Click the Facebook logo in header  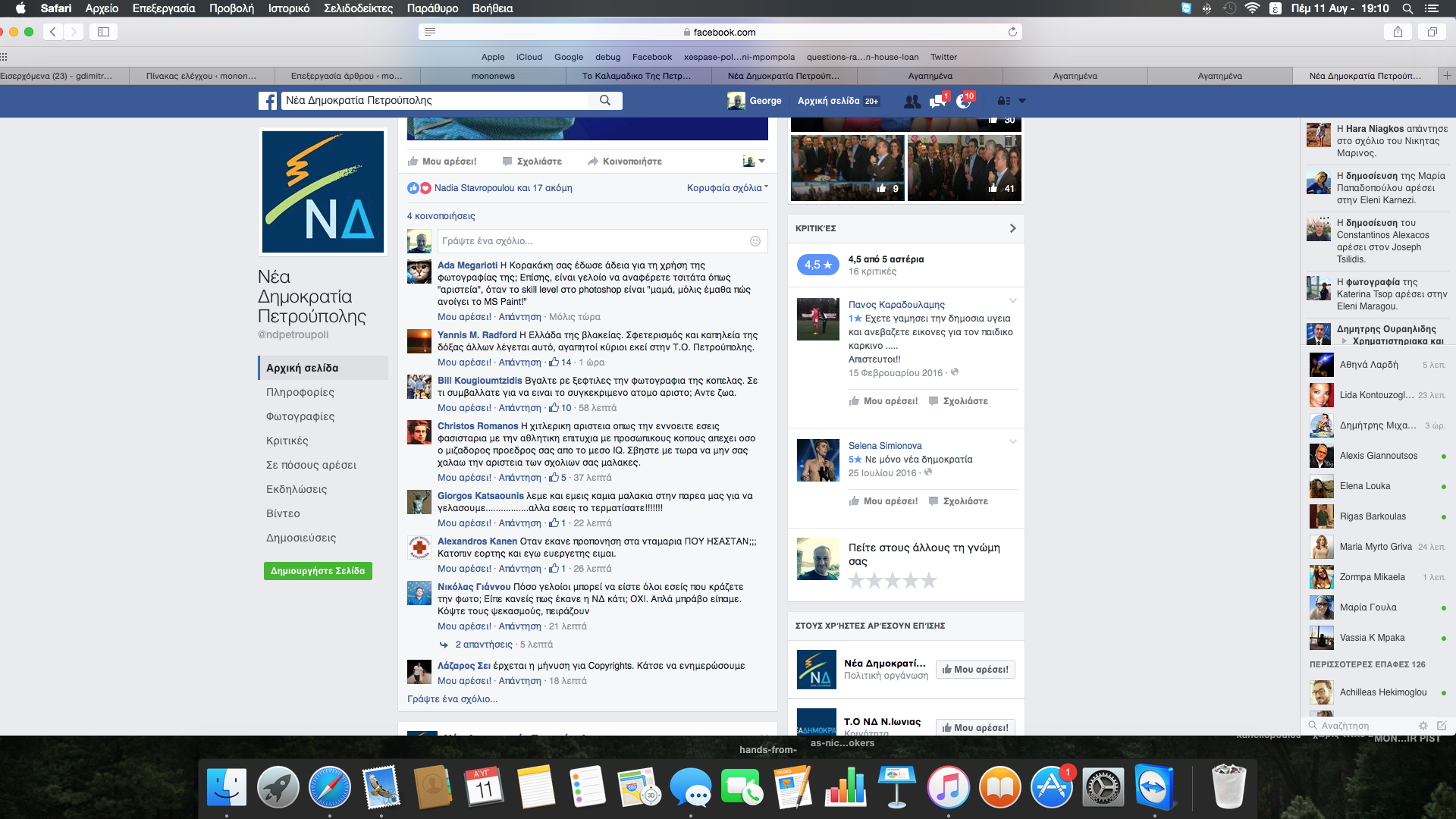[x=268, y=101]
